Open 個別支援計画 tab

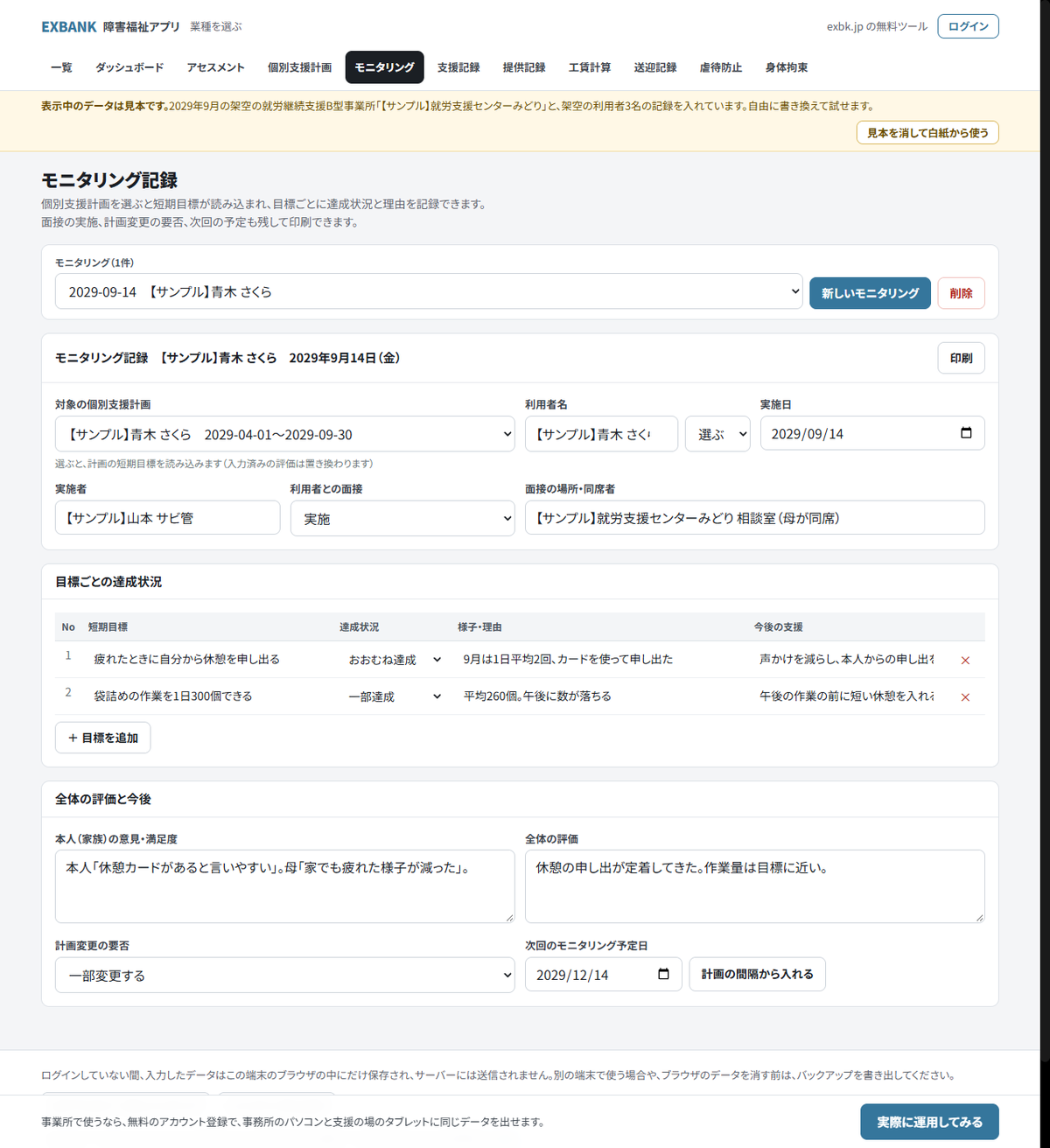[299, 67]
